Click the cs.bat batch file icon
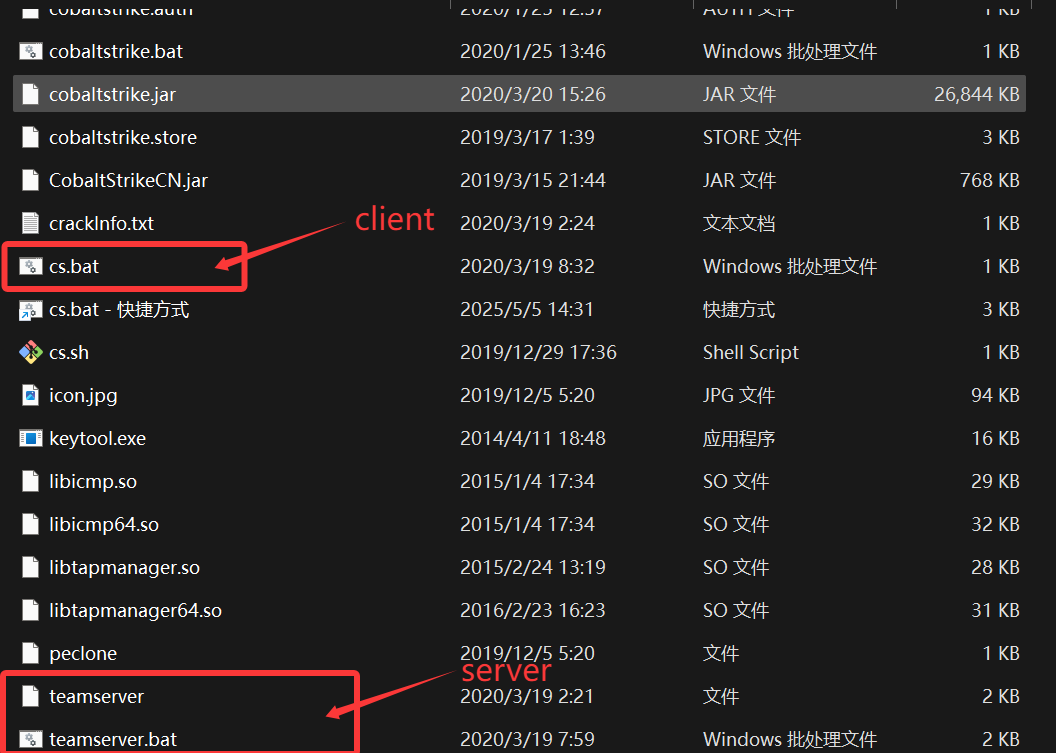Image resolution: width=1056 pixels, height=753 pixels. 30,267
